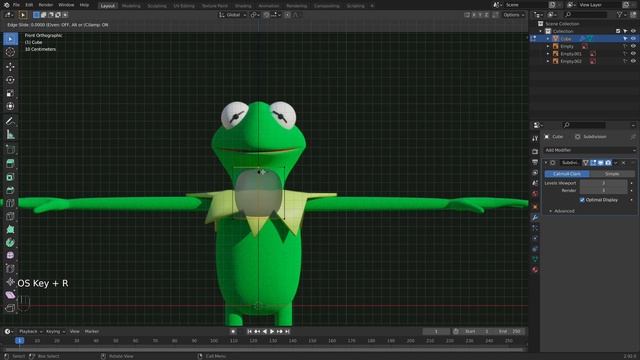640x360 pixels.
Task: Open the Add Modifier dropdown
Action: coord(590,150)
